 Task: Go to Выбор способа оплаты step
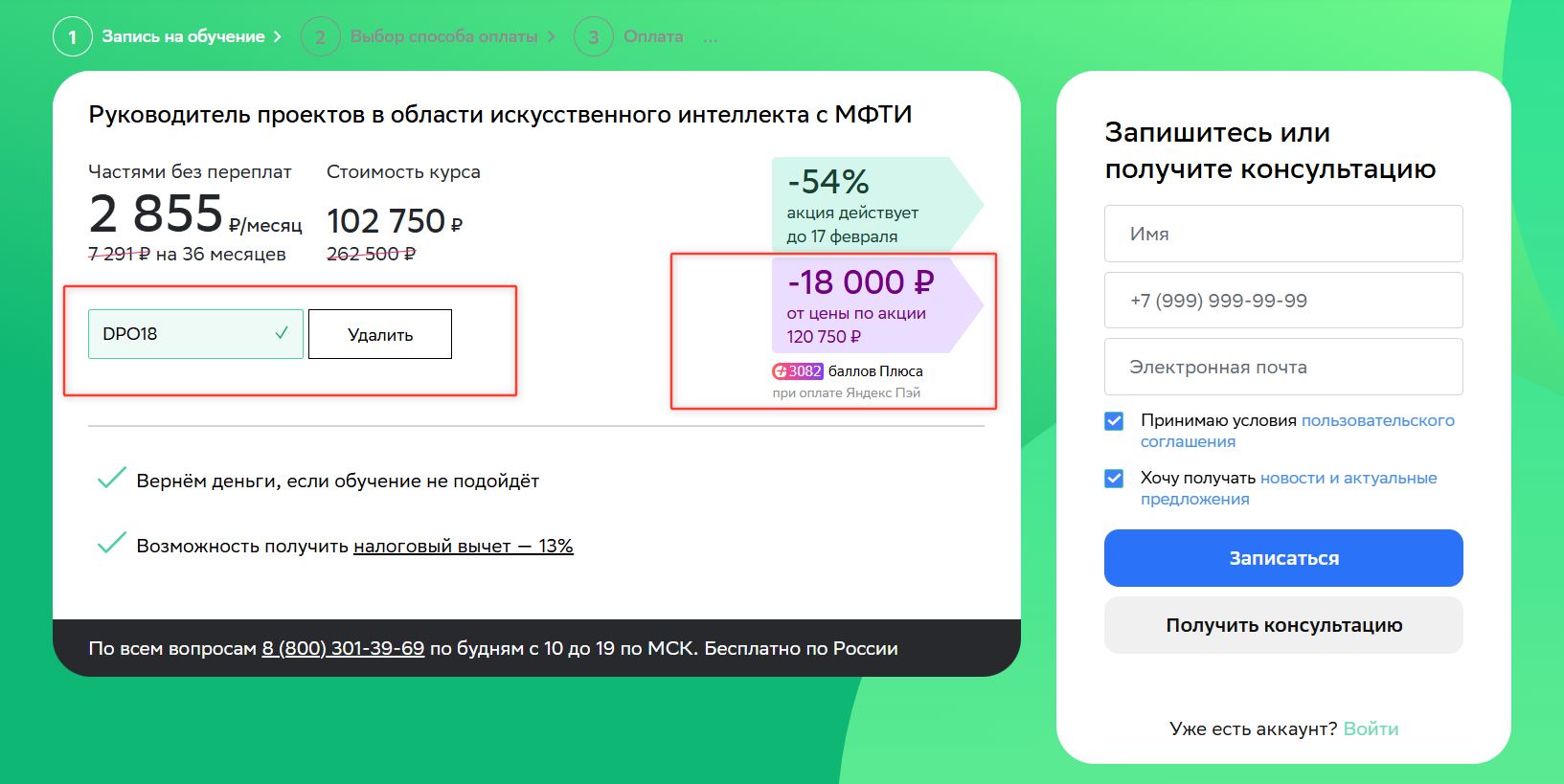point(443,36)
